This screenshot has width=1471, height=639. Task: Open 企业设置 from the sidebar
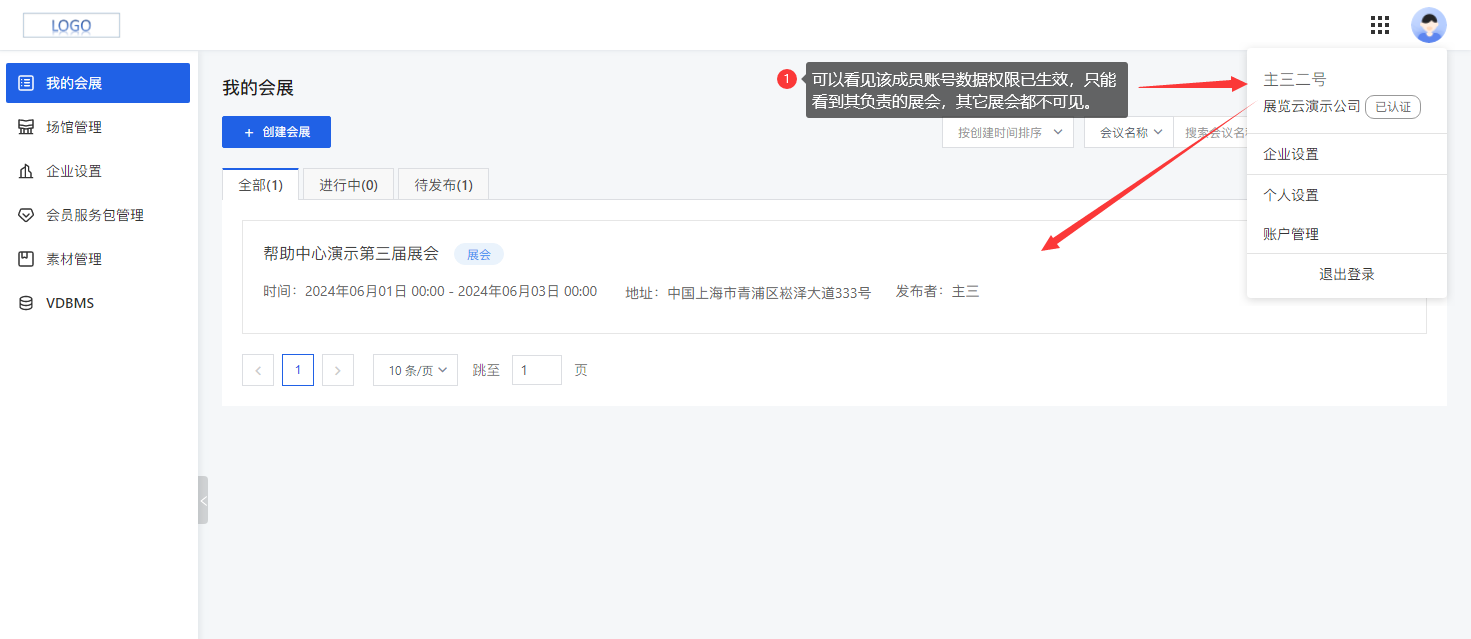click(97, 170)
